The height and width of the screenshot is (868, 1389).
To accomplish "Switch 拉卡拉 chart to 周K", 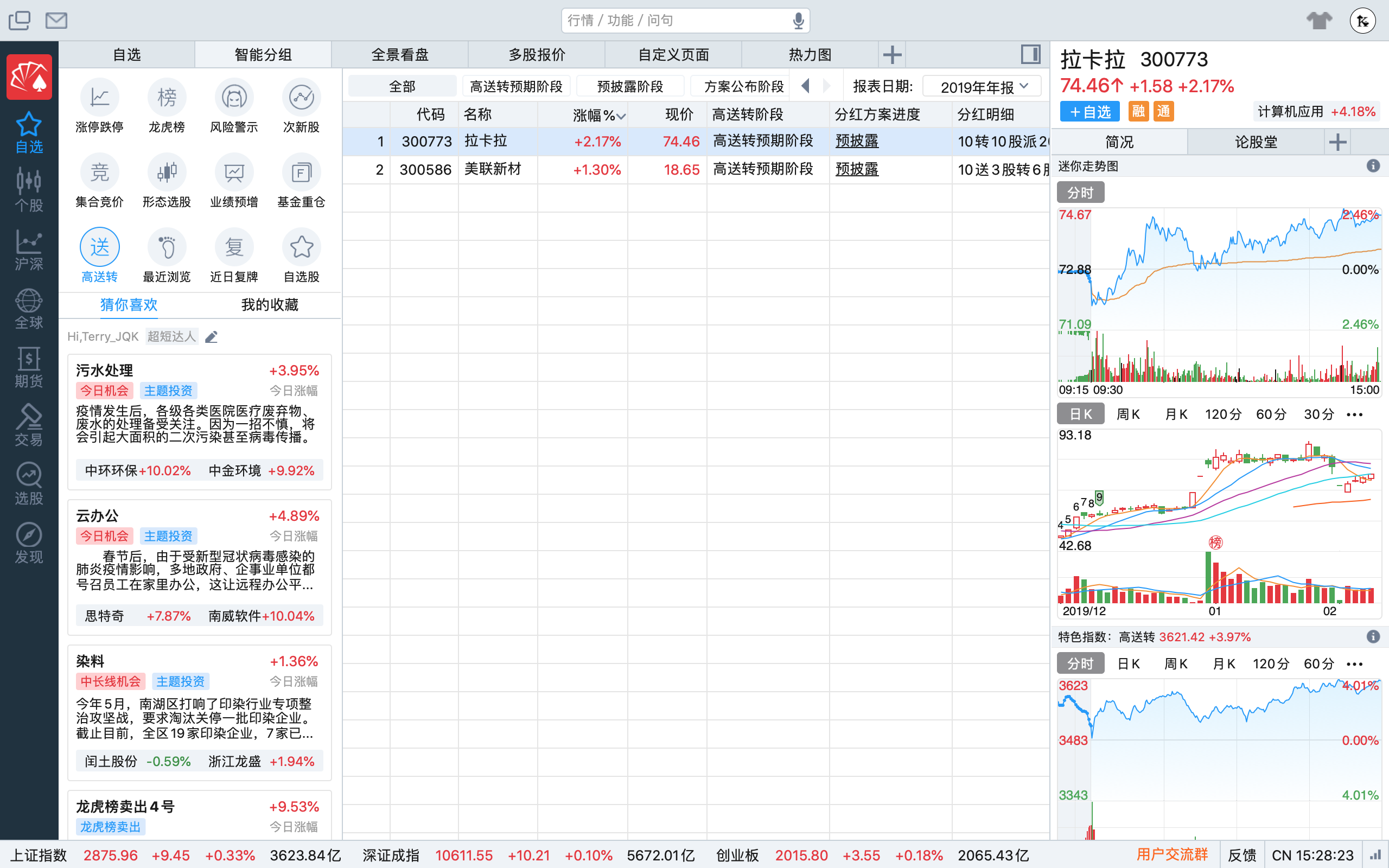I will pos(1128,414).
